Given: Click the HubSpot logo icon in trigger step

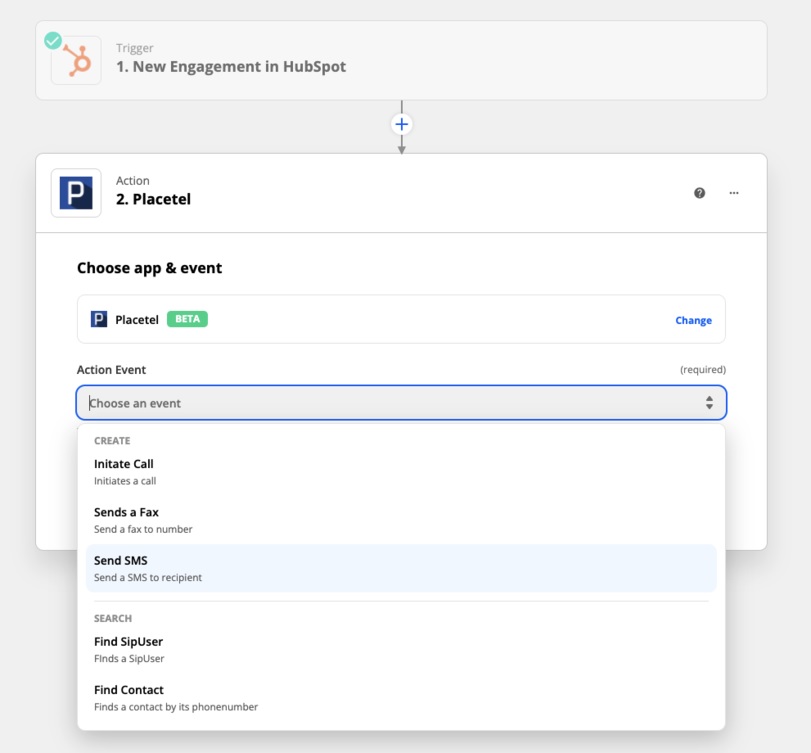Looking at the screenshot, I should pyautogui.click(x=77, y=61).
